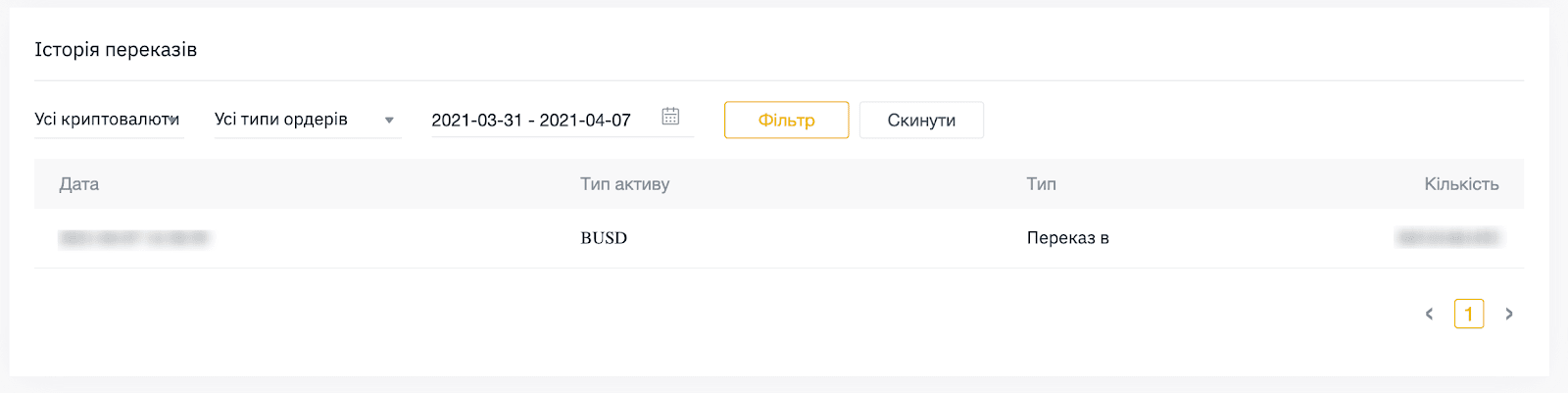Select page number 1
Image resolution: width=1568 pixels, height=393 pixels.
tap(1469, 314)
